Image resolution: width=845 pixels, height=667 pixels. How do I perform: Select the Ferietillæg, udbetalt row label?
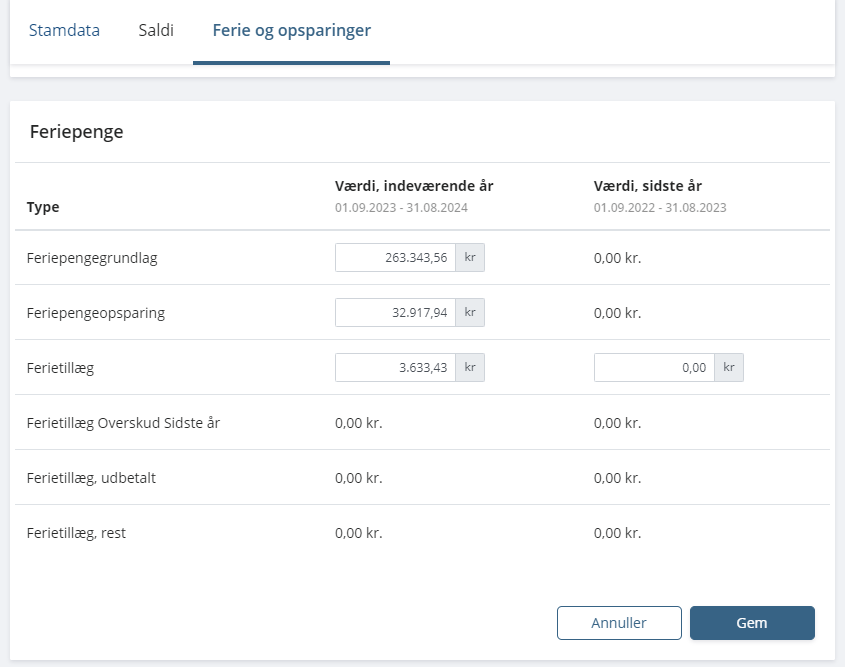91,478
